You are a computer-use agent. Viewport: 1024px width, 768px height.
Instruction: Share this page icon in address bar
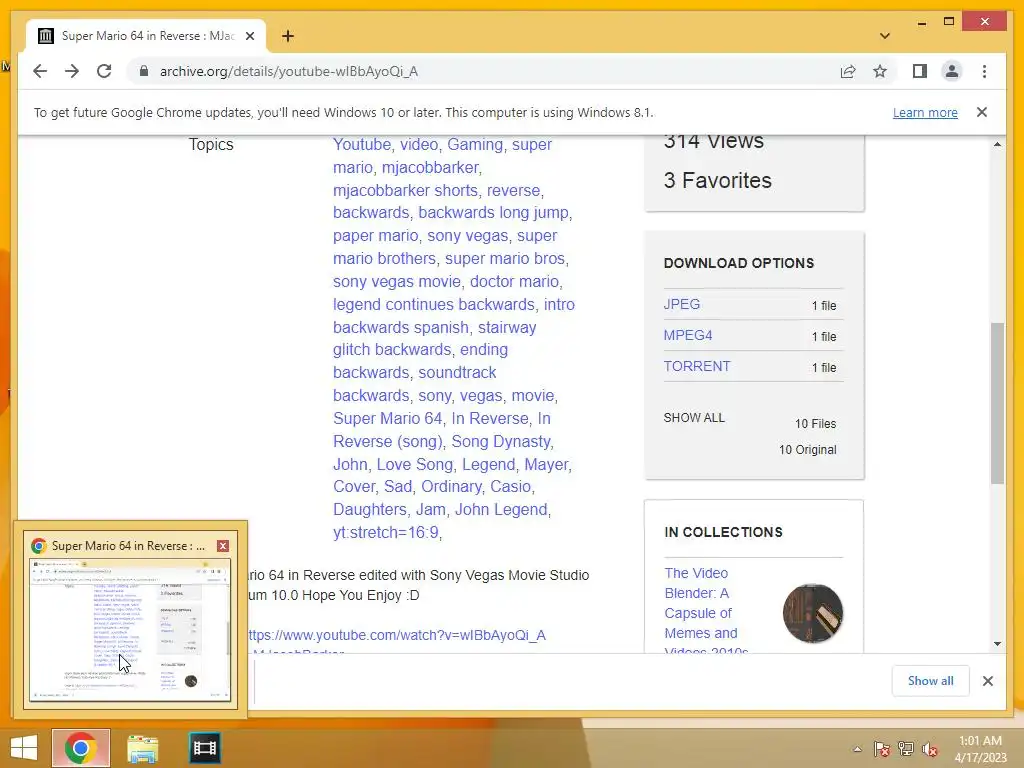(848, 71)
